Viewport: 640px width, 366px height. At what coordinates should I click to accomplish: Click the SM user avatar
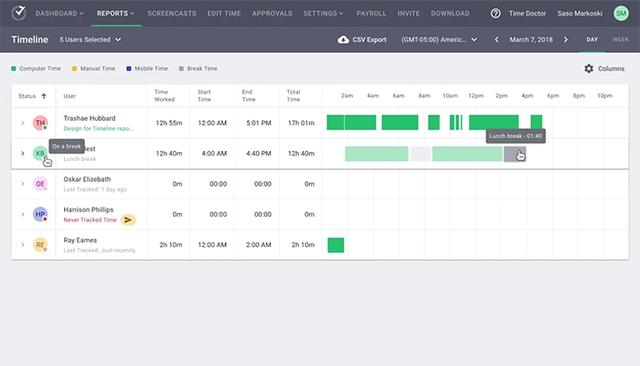[x=621, y=13]
